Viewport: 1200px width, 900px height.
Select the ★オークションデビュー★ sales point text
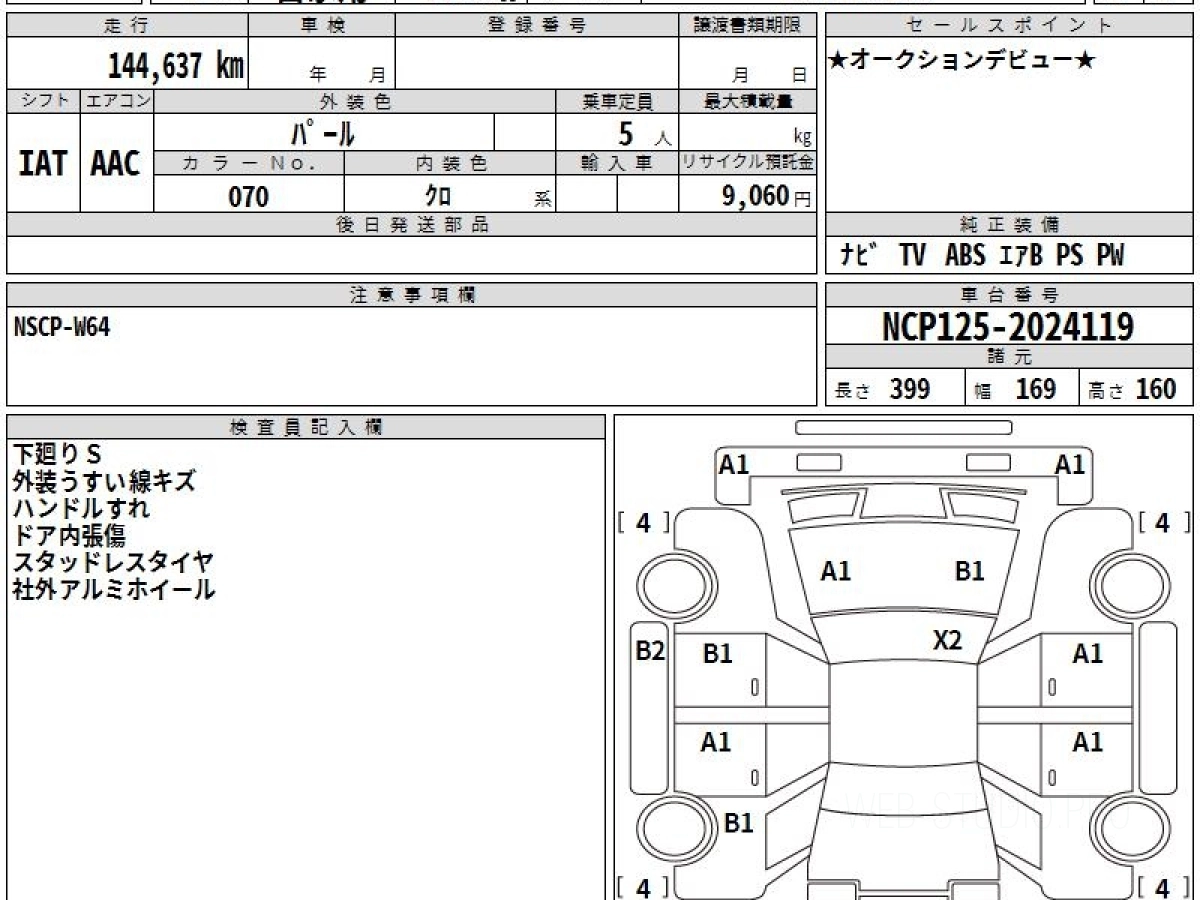click(x=962, y=61)
